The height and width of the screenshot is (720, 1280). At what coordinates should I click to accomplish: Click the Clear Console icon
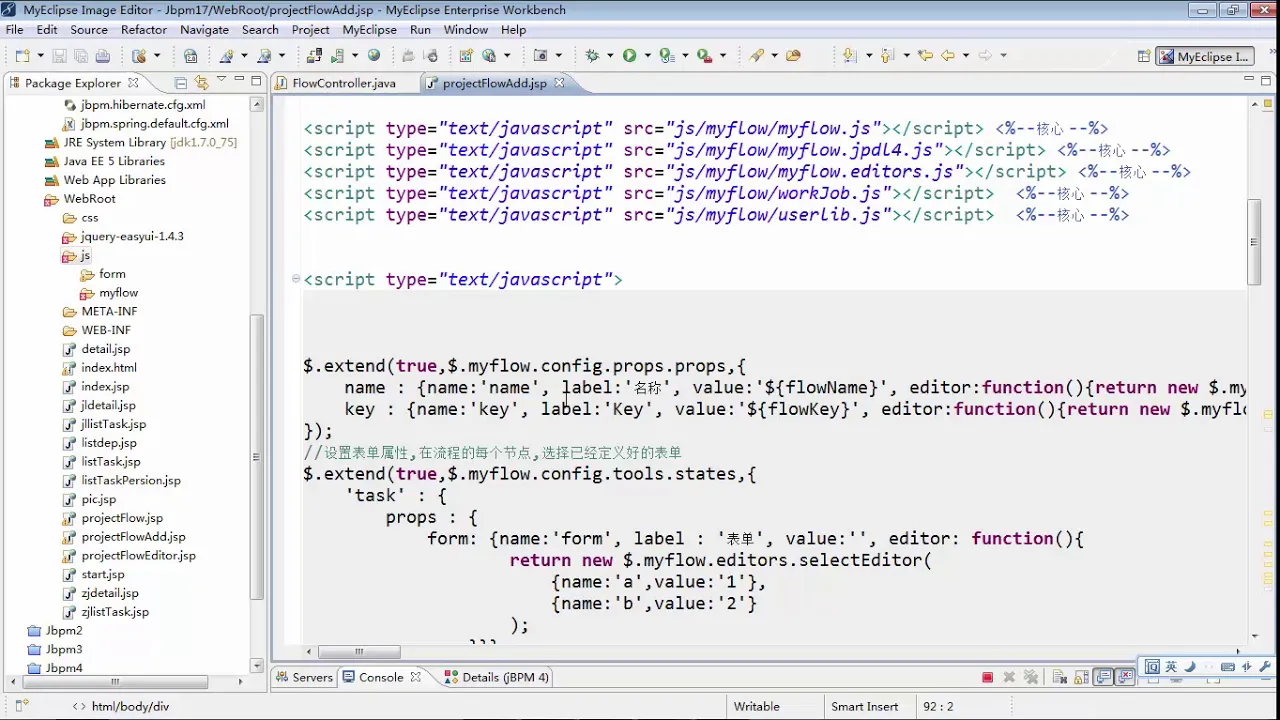point(1060,677)
